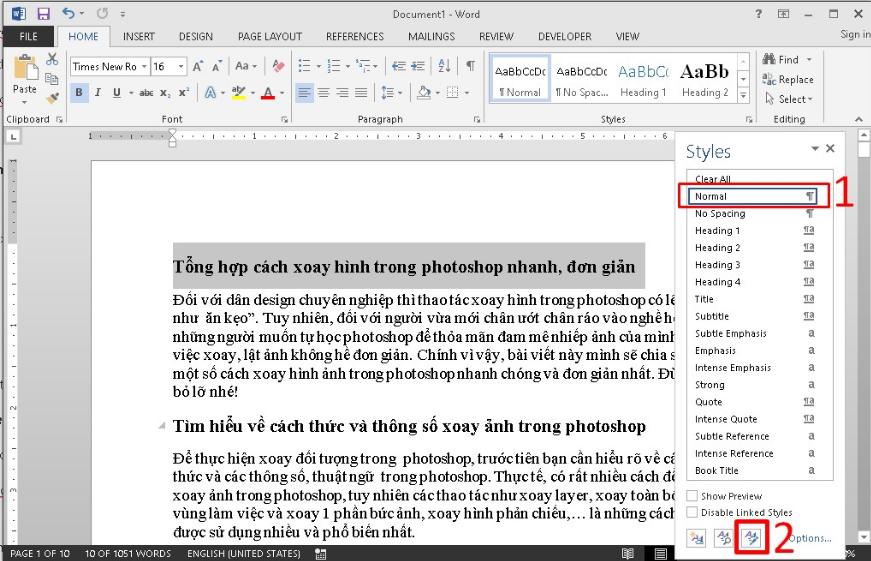
Task: Toggle Italic formatting in the ribbon
Action: pos(98,93)
